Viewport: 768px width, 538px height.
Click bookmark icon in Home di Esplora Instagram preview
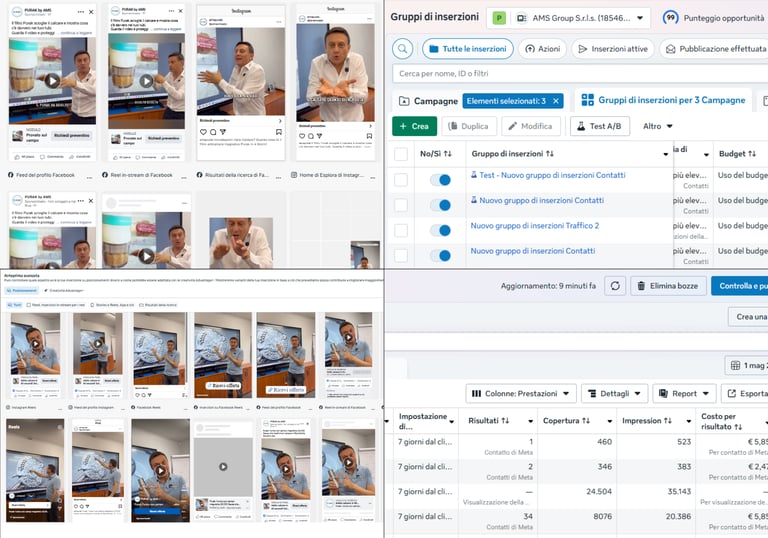(x=369, y=136)
